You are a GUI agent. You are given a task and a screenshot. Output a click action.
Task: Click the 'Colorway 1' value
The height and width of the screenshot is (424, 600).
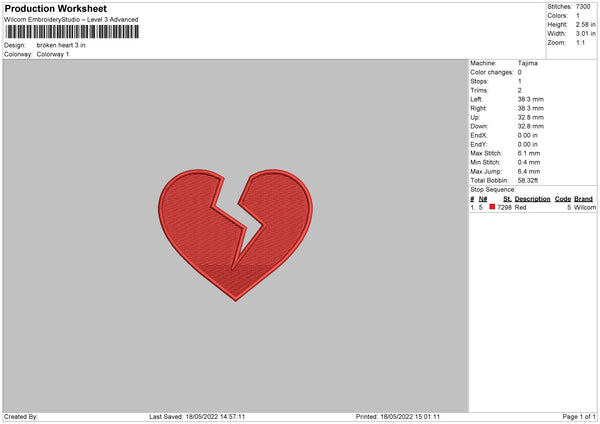pyautogui.click(x=53, y=54)
